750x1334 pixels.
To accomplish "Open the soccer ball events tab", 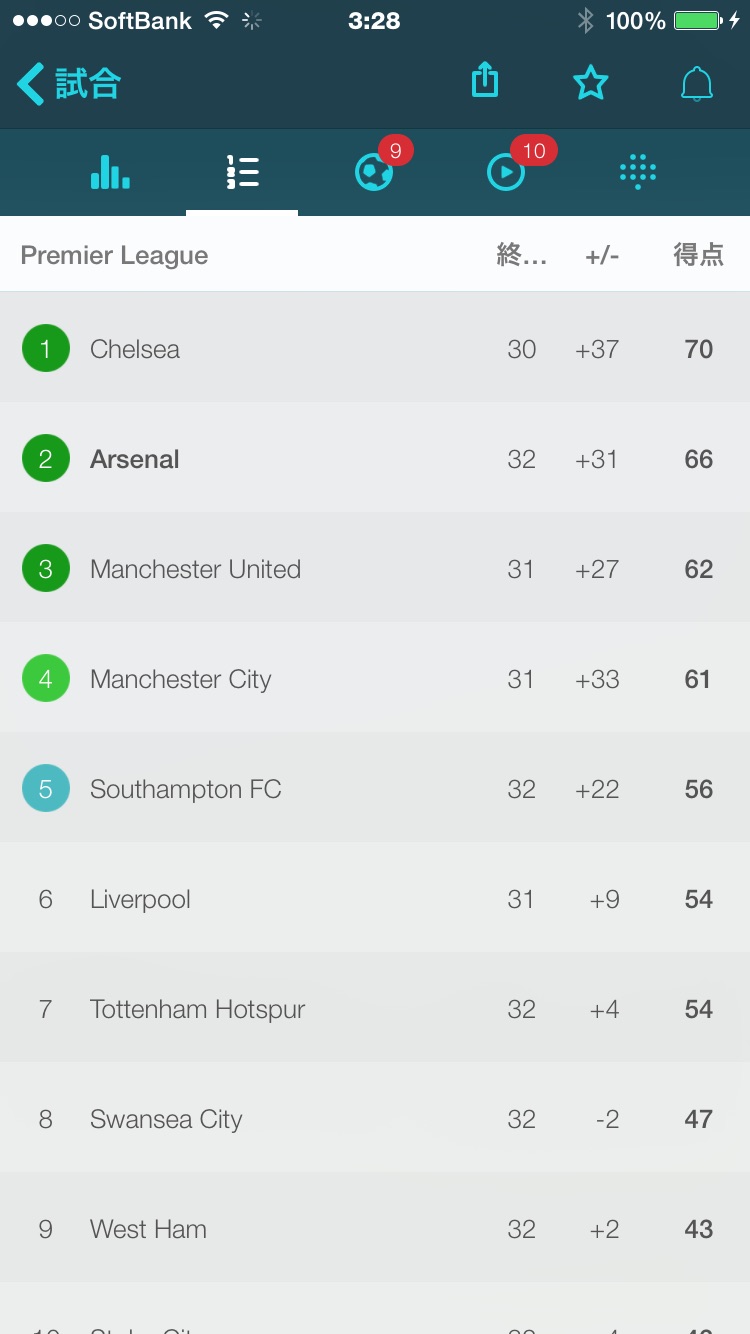I will 374,173.
